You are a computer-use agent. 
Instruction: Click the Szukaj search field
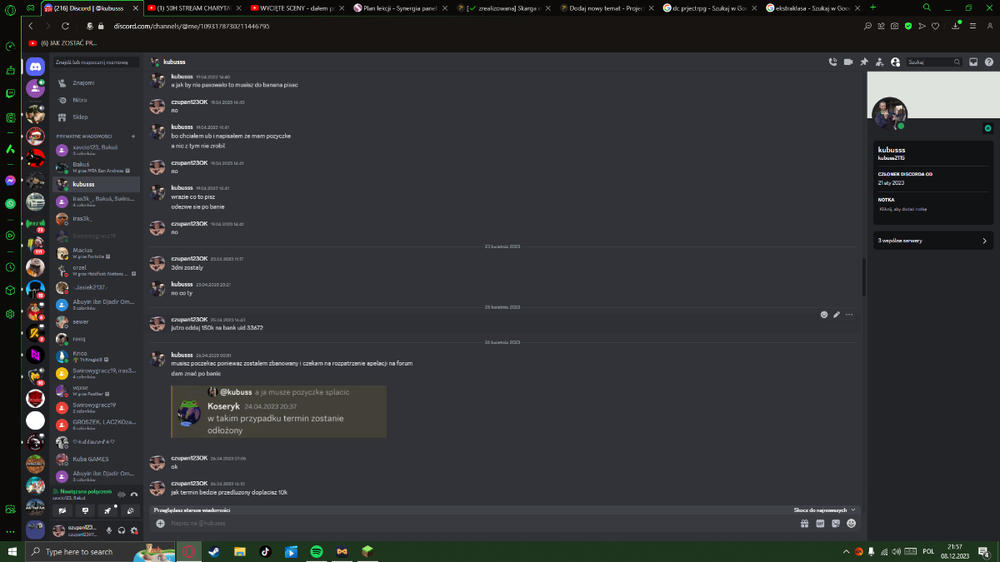[934, 62]
